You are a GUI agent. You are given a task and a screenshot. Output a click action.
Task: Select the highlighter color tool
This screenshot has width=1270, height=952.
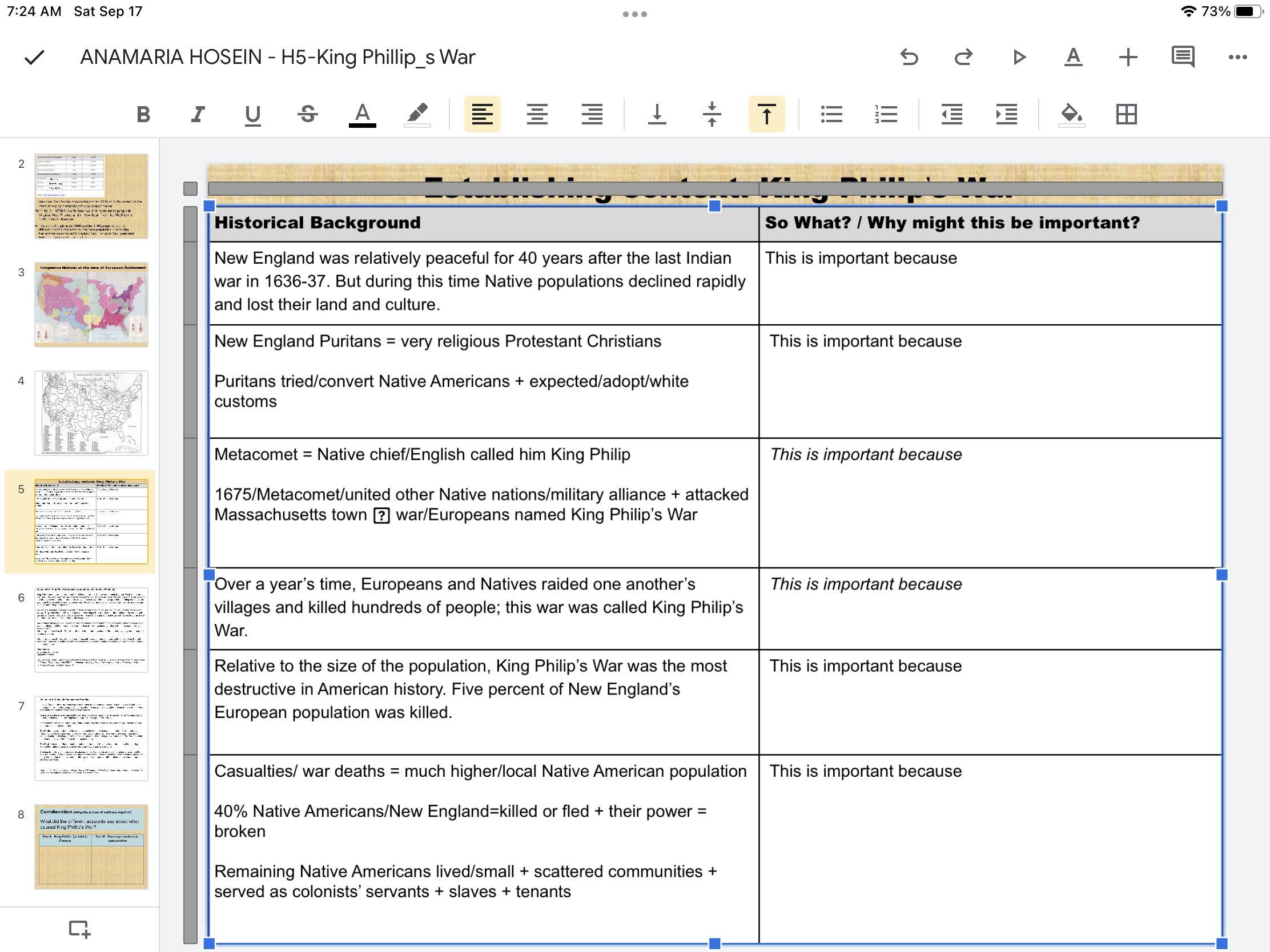417,114
